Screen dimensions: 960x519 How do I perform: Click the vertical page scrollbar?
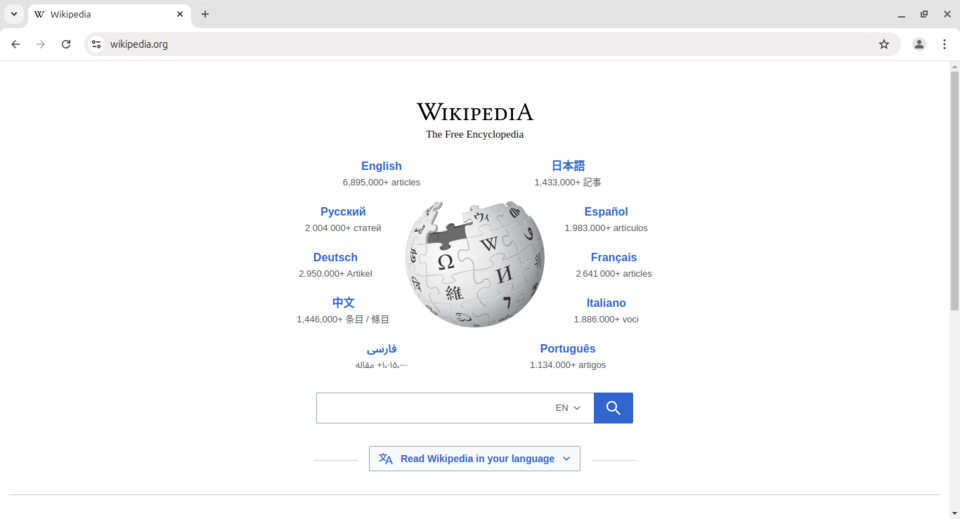point(954,200)
